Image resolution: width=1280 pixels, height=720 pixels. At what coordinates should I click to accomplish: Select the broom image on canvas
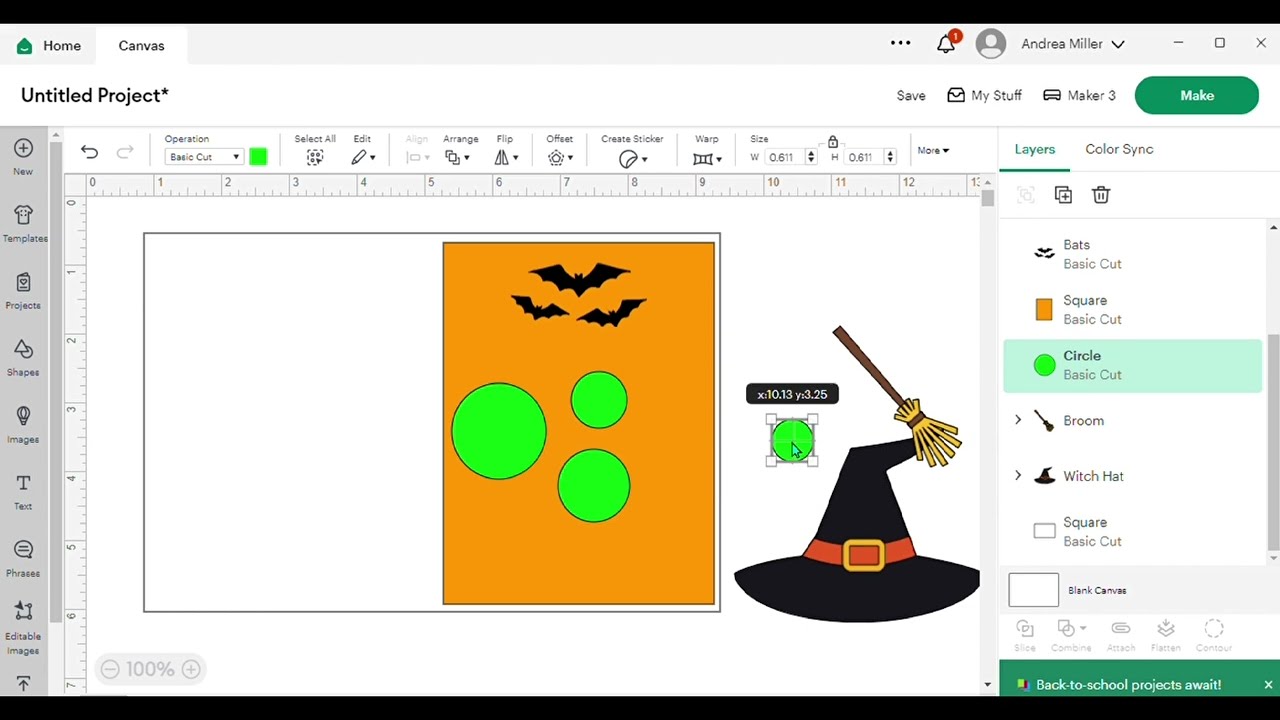(x=897, y=396)
